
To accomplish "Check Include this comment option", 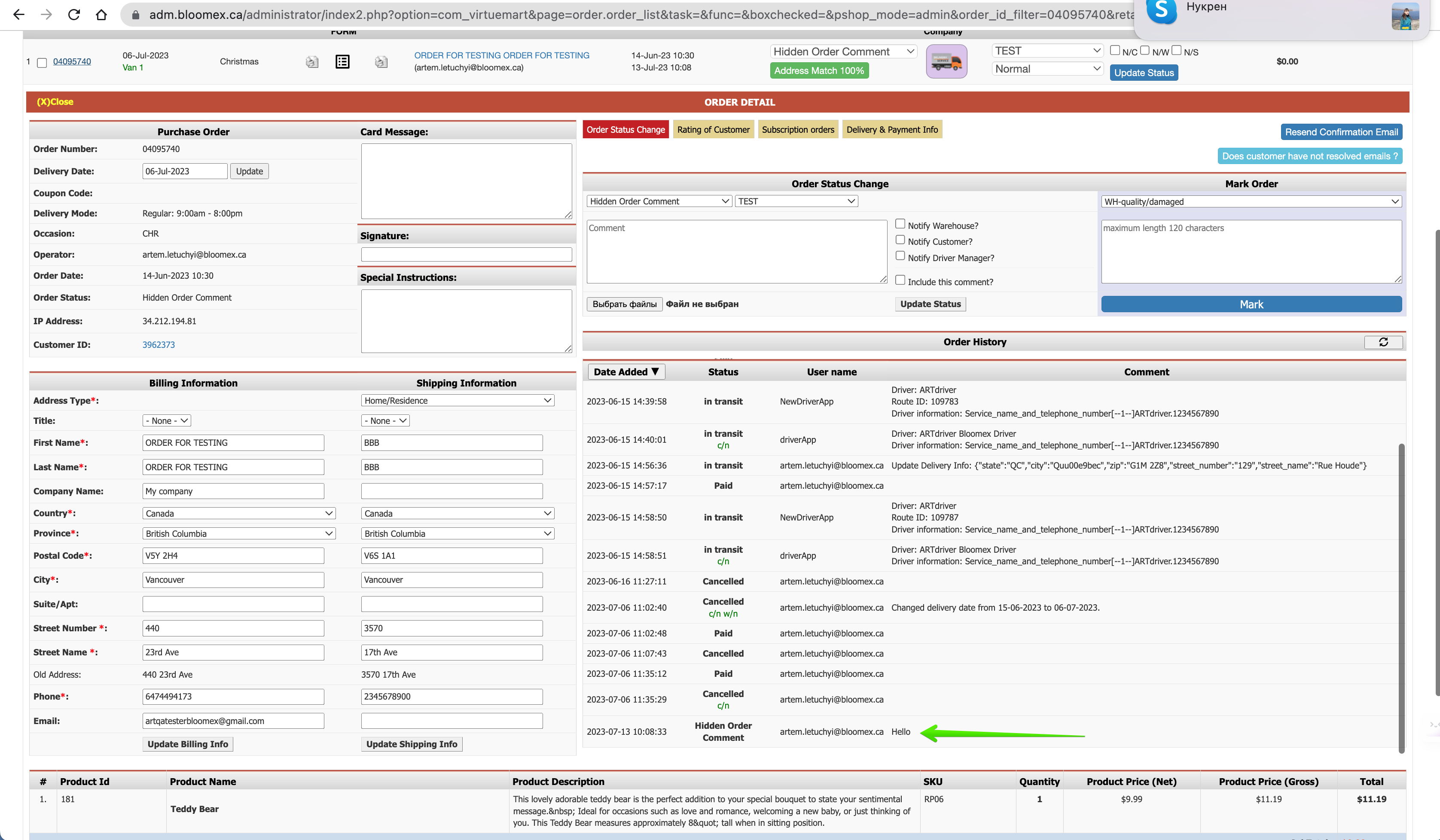I will 900,280.
